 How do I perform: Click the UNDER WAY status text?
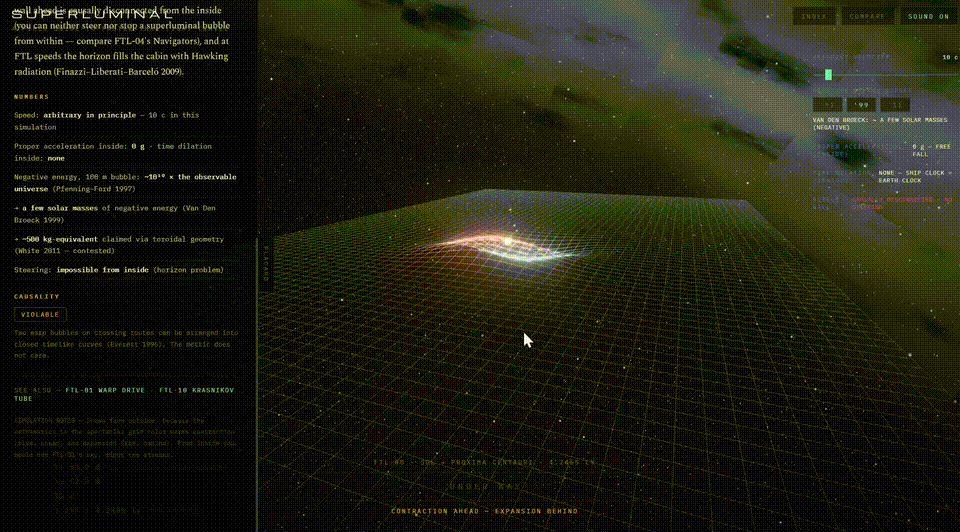(484, 487)
